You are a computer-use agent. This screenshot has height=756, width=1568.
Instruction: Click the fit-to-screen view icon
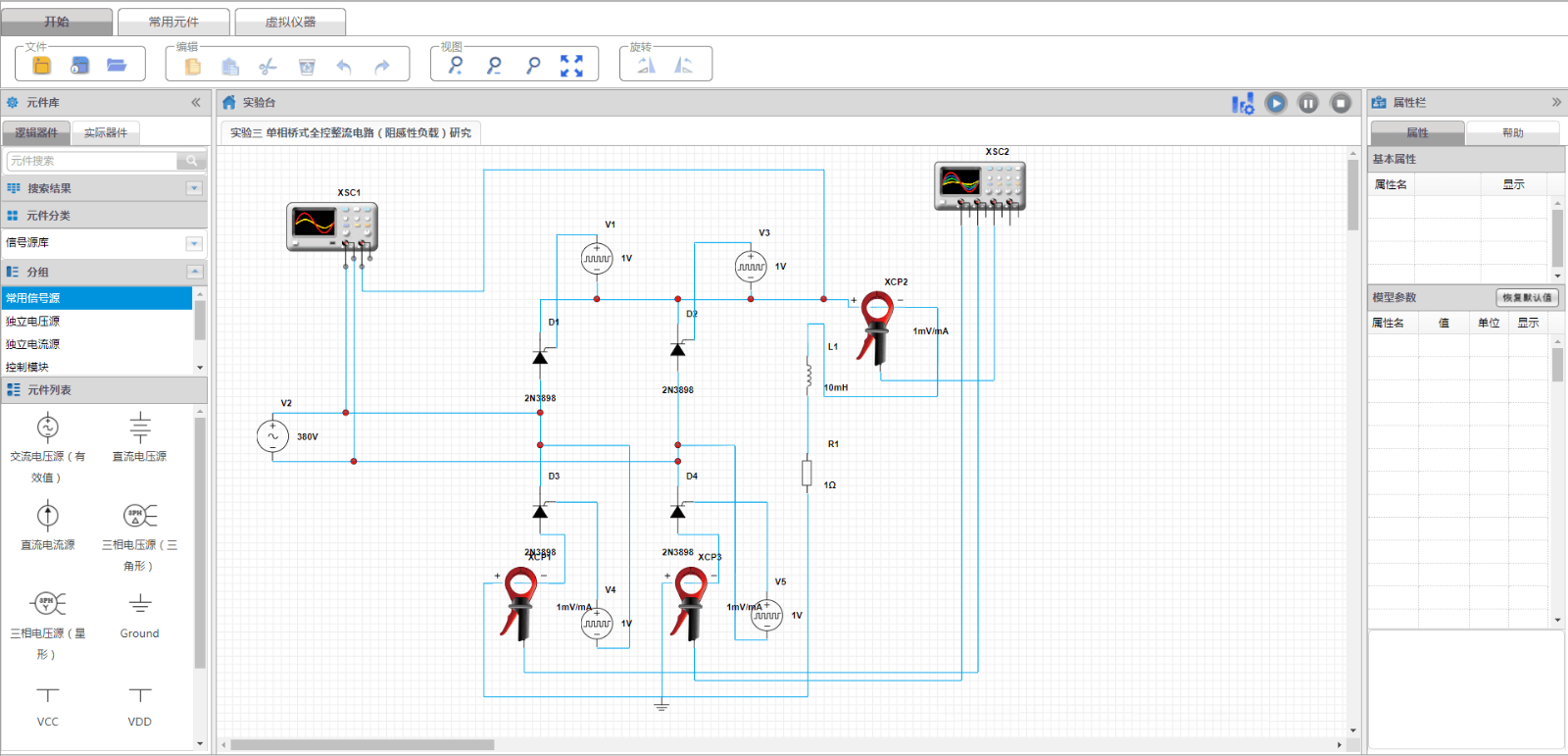coord(571,66)
